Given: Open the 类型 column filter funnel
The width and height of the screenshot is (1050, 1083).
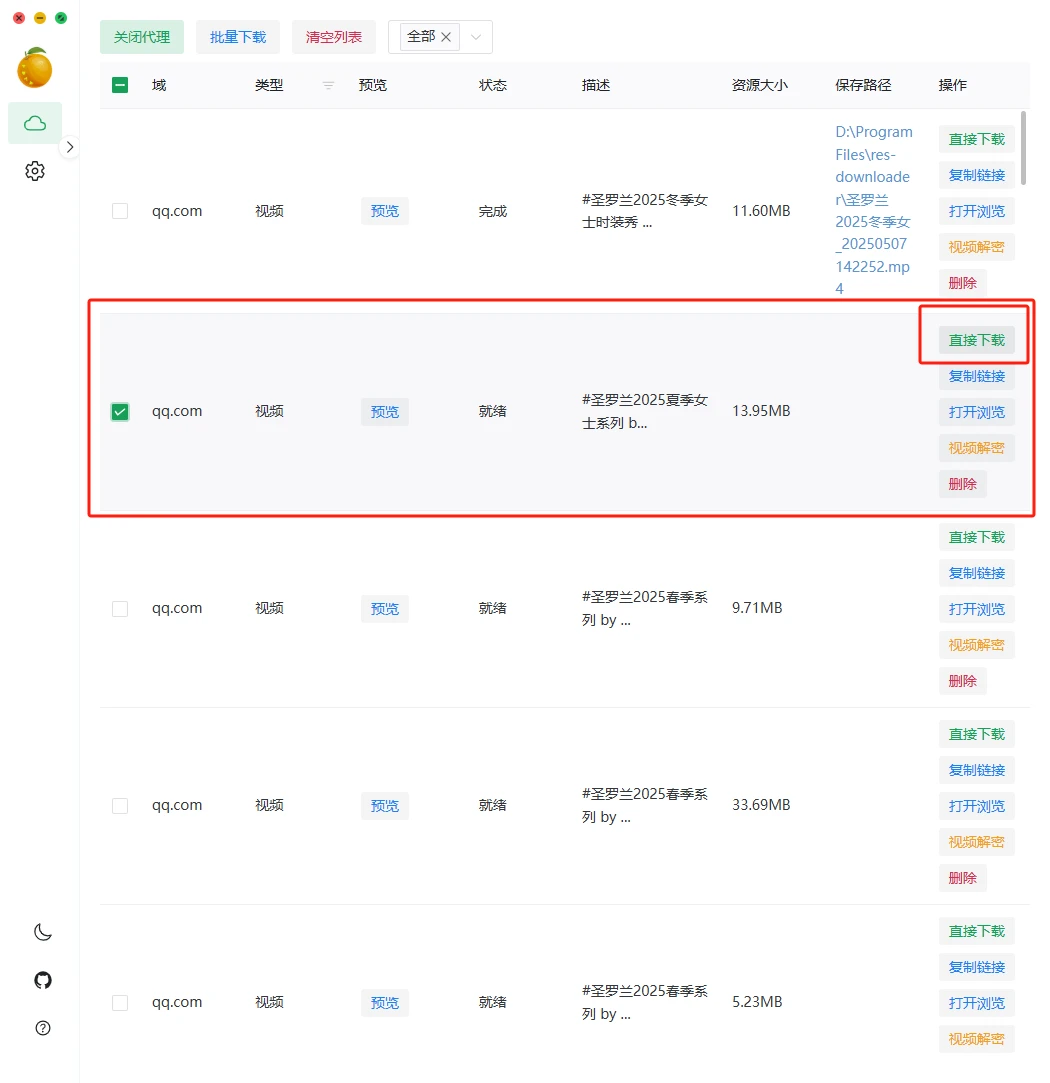Looking at the screenshot, I should tap(327, 85).
